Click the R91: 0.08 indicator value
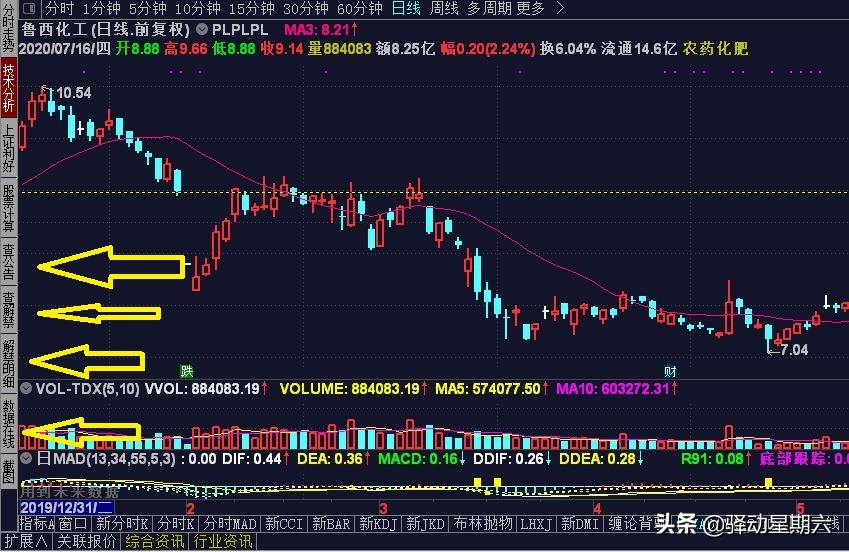The image size is (849, 552). click(716, 459)
